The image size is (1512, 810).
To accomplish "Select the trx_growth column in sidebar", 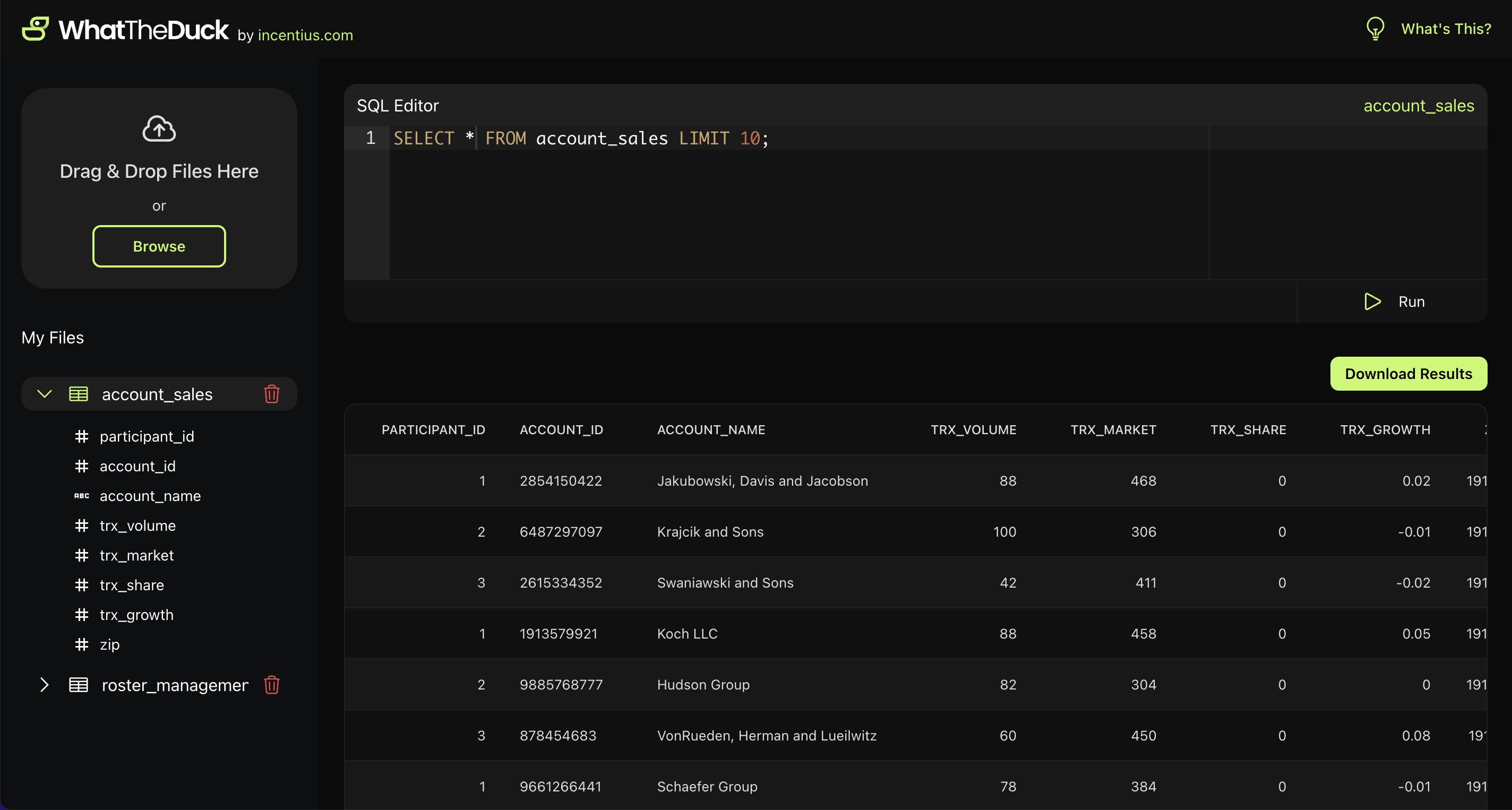I will [x=137, y=615].
